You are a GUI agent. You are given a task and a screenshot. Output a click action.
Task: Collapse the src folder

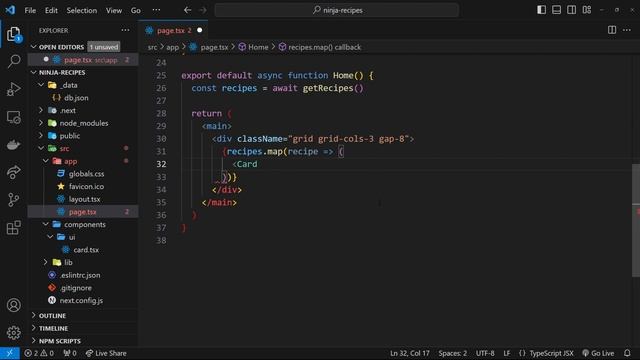click(x=41, y=148)
